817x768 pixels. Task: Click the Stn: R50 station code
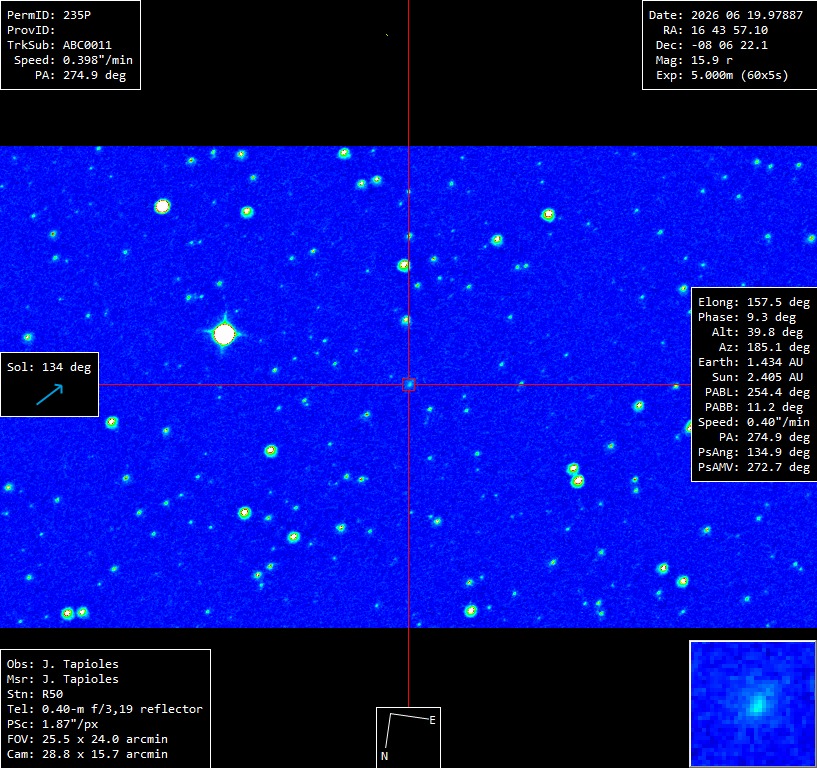(35, 694)
